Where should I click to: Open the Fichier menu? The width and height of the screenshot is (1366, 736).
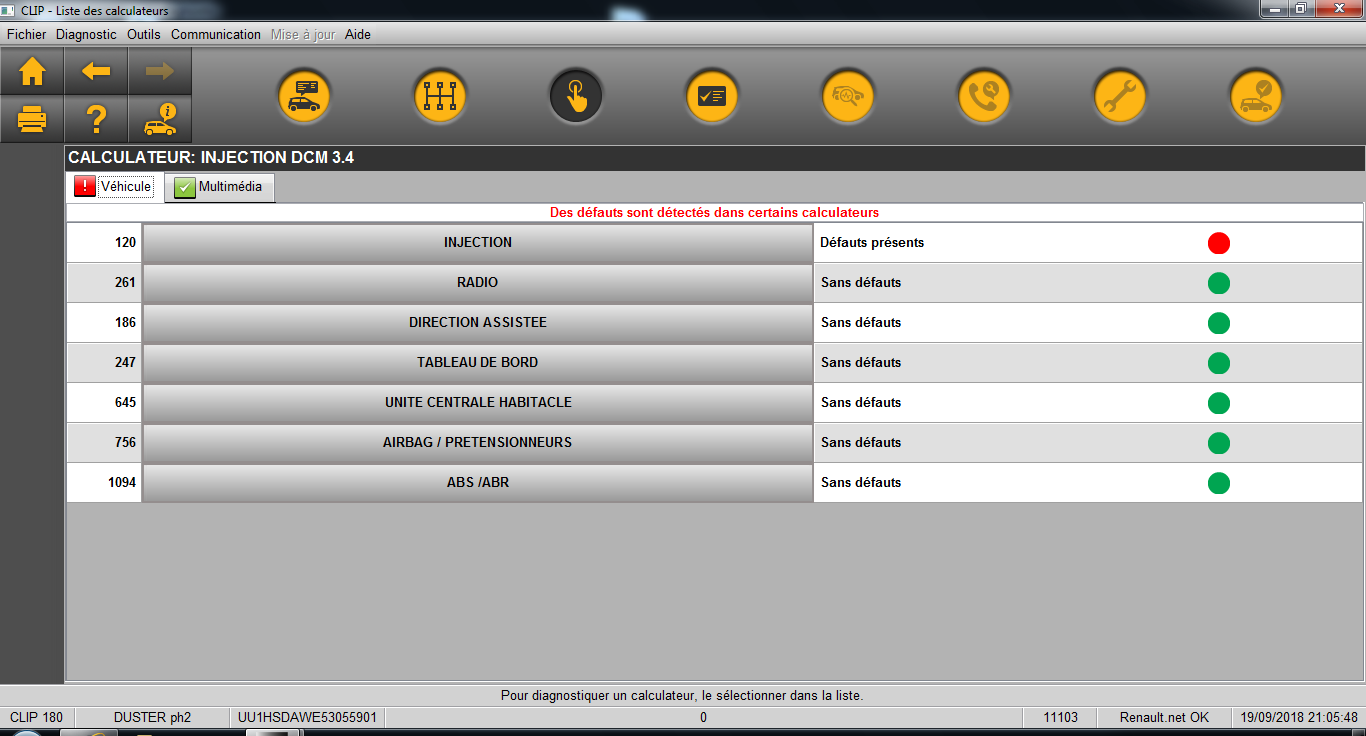[27, 34]
